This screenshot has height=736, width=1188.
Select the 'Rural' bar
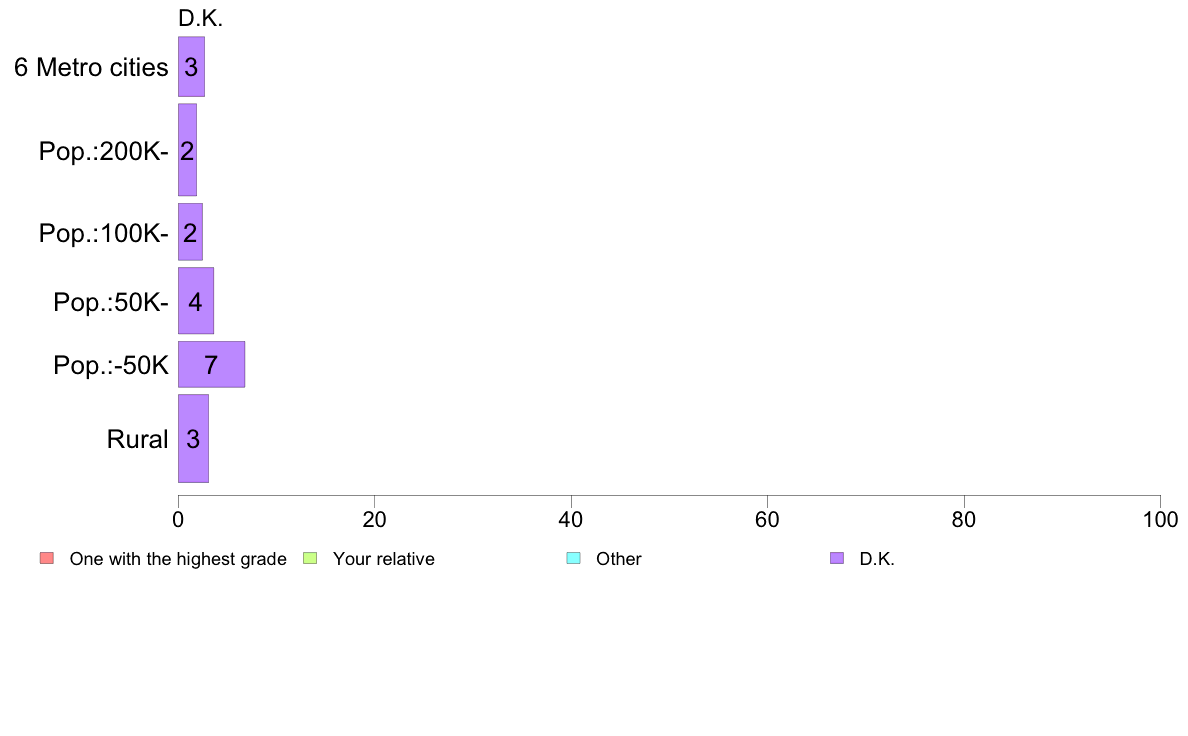click(193, 438)
